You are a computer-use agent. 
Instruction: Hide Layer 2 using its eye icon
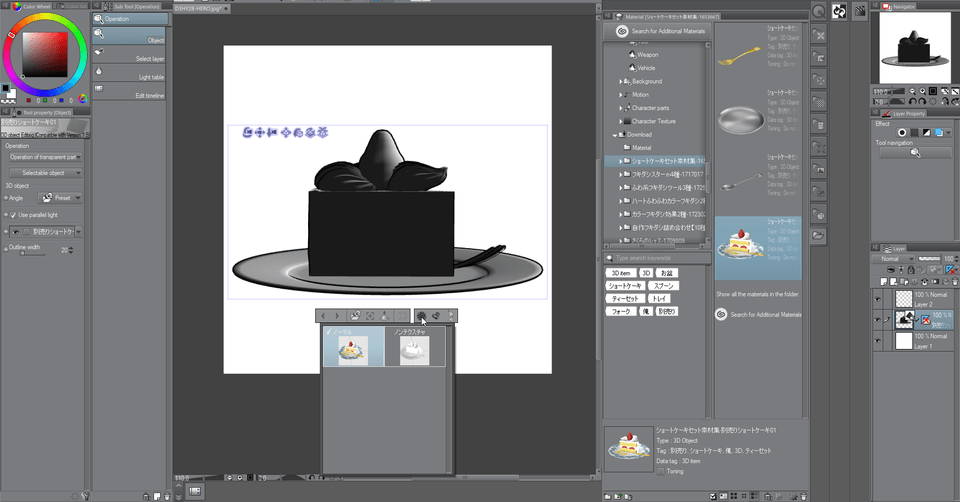(x=879, y=298)
